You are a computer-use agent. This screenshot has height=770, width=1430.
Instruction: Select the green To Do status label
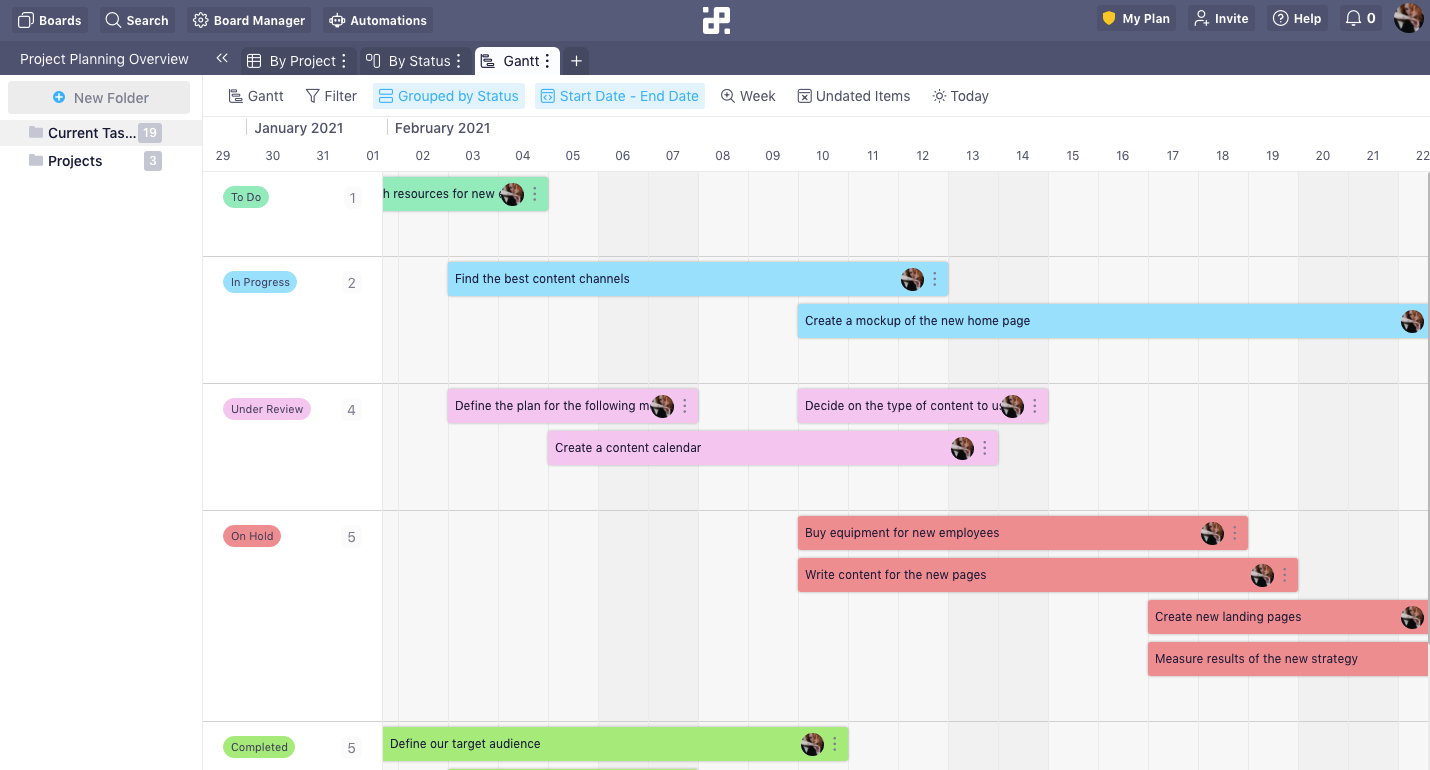[x=245, y=197]
